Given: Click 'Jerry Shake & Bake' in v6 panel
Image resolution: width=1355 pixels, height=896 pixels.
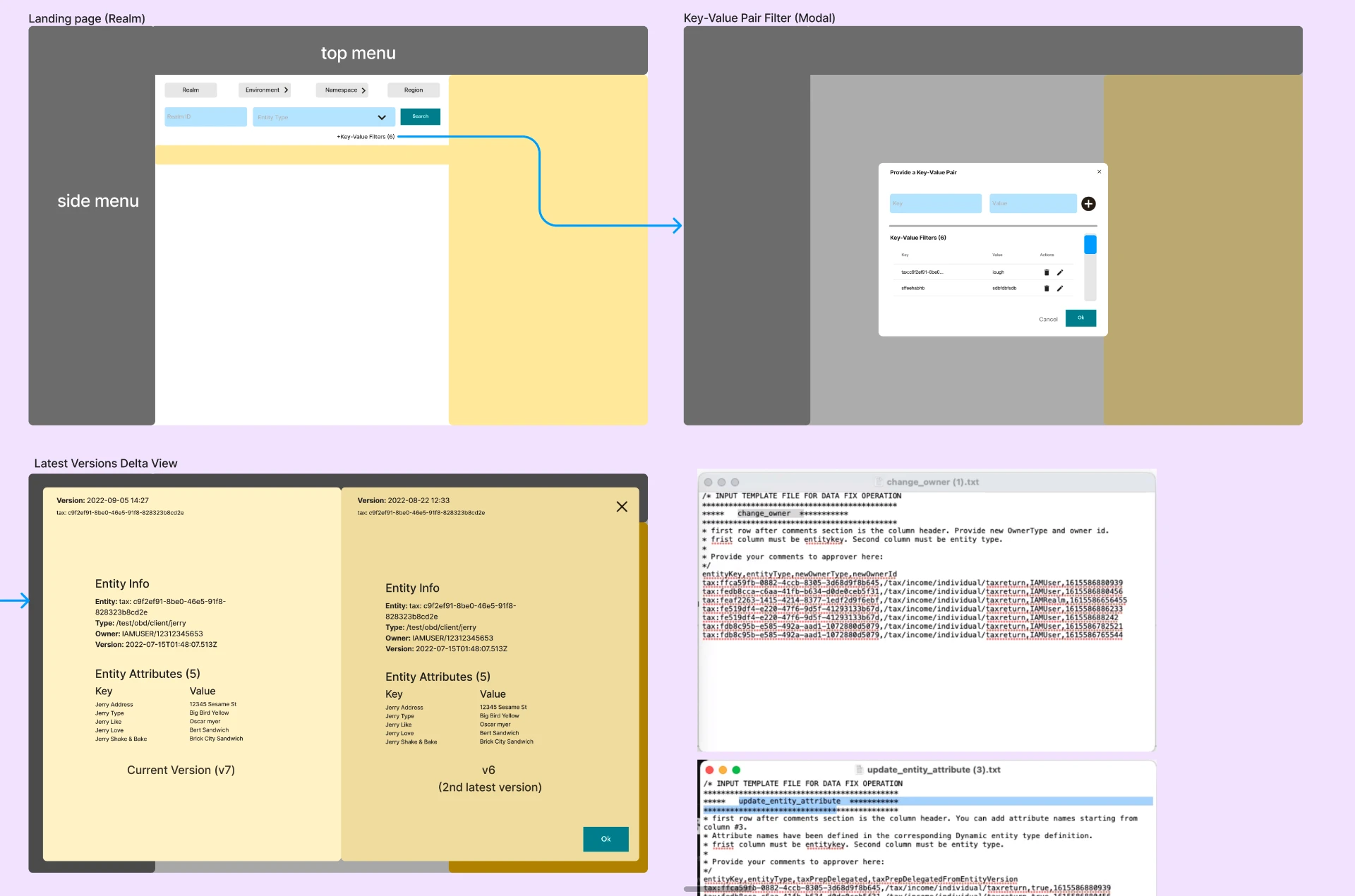Looking at the screenshot, I should [411, 741].
